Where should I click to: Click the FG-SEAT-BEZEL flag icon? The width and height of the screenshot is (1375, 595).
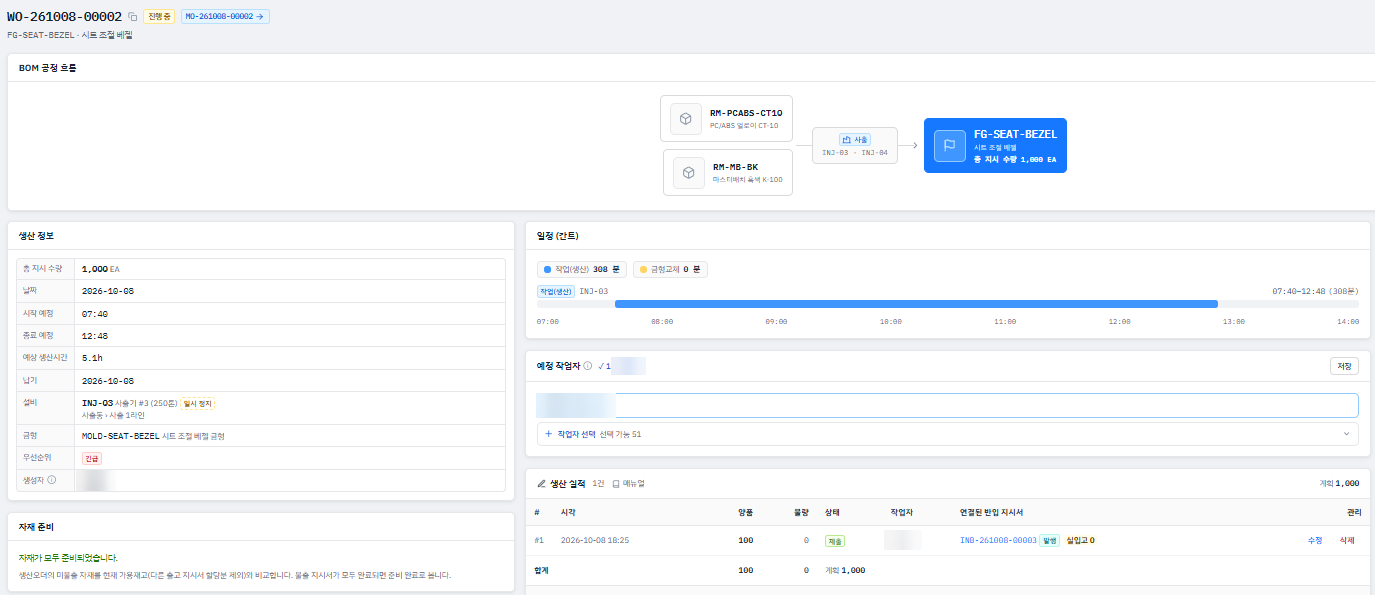pos(949,145)
